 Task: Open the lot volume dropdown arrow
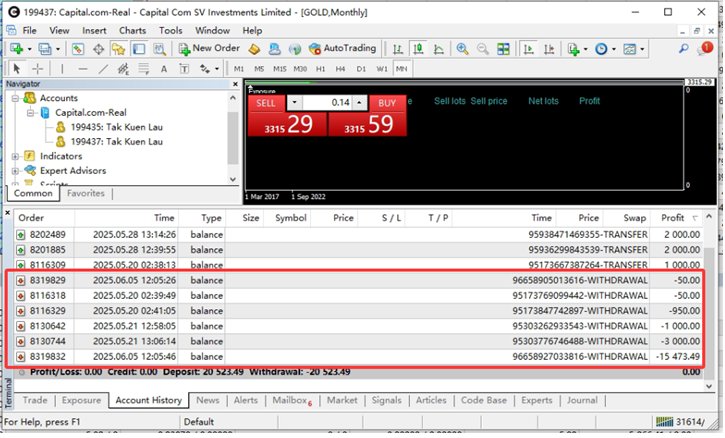(294, 103)
